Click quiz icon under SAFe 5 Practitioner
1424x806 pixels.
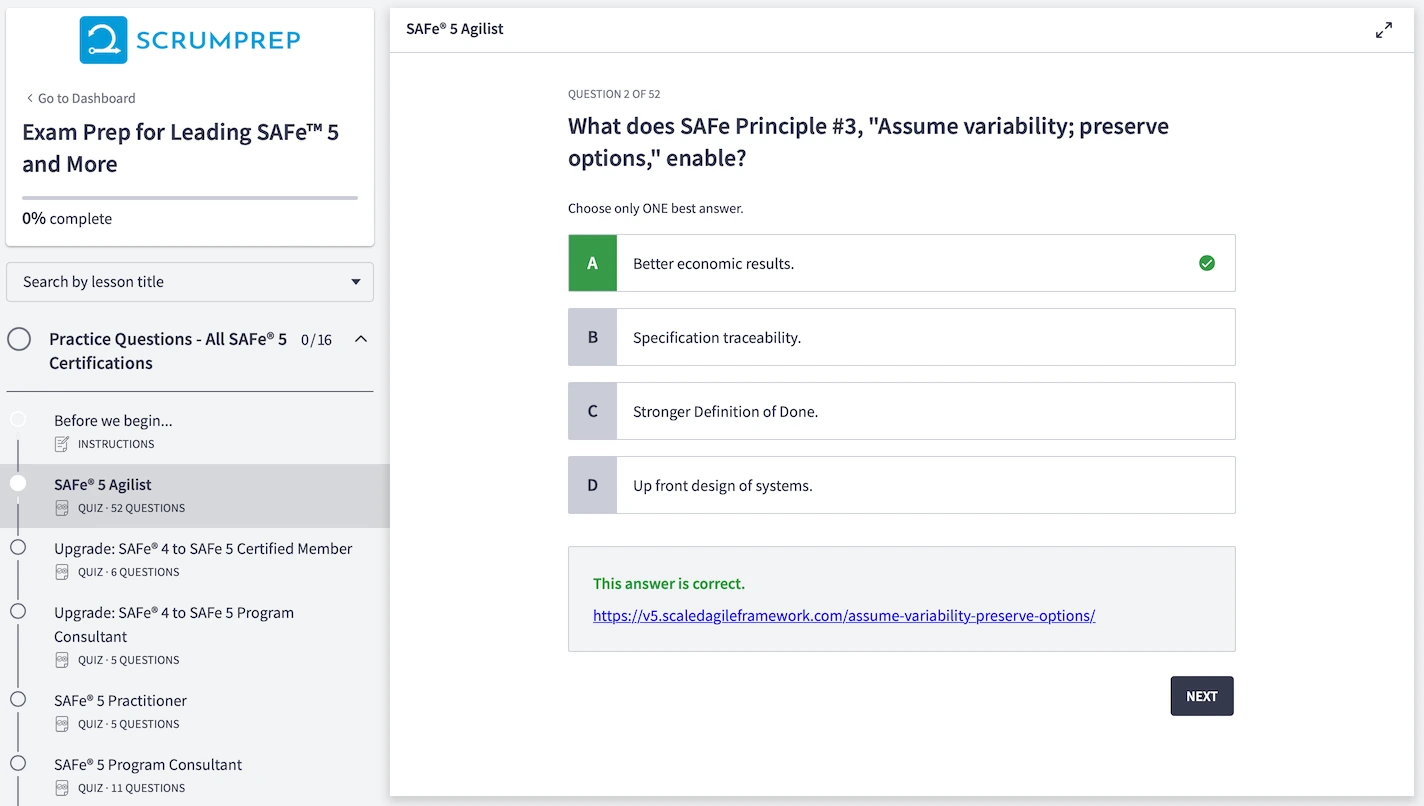coord(62,724)
